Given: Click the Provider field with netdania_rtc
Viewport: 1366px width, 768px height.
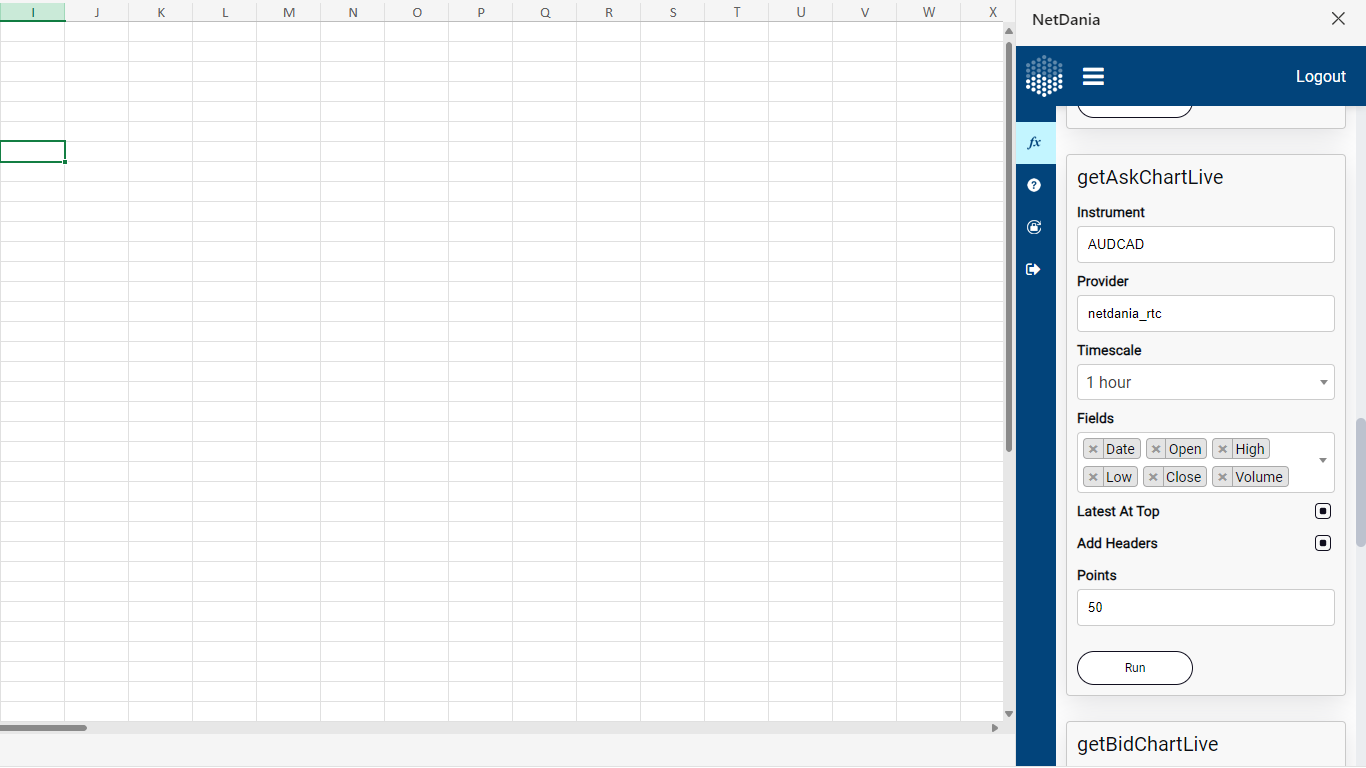Looking at the screenshot, I should coord(1206,313).
